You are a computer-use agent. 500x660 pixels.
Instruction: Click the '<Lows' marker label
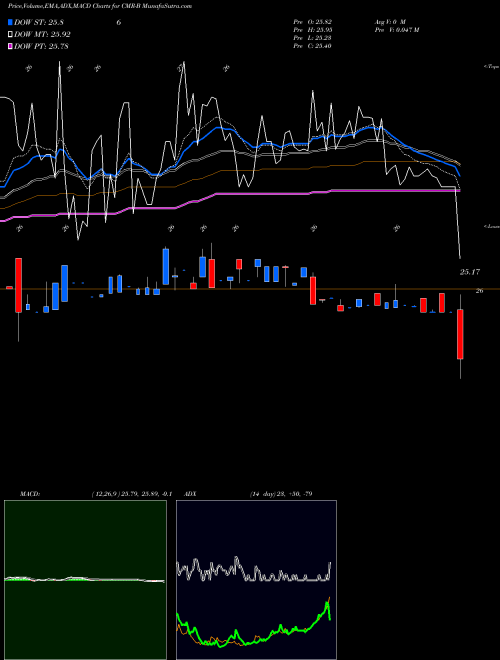tap(491, 226)
